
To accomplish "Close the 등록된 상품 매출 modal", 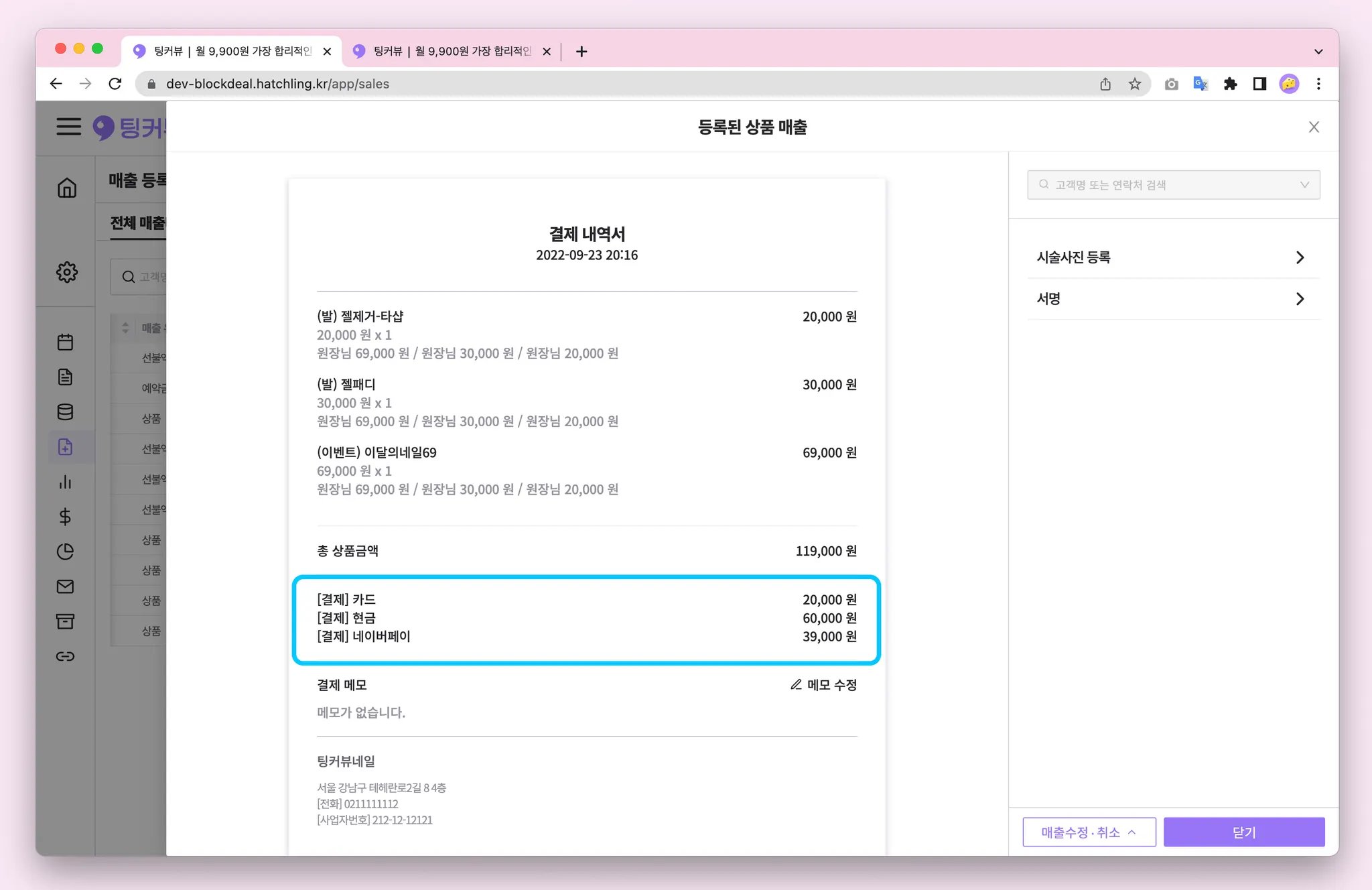I will click(1314, 127).
